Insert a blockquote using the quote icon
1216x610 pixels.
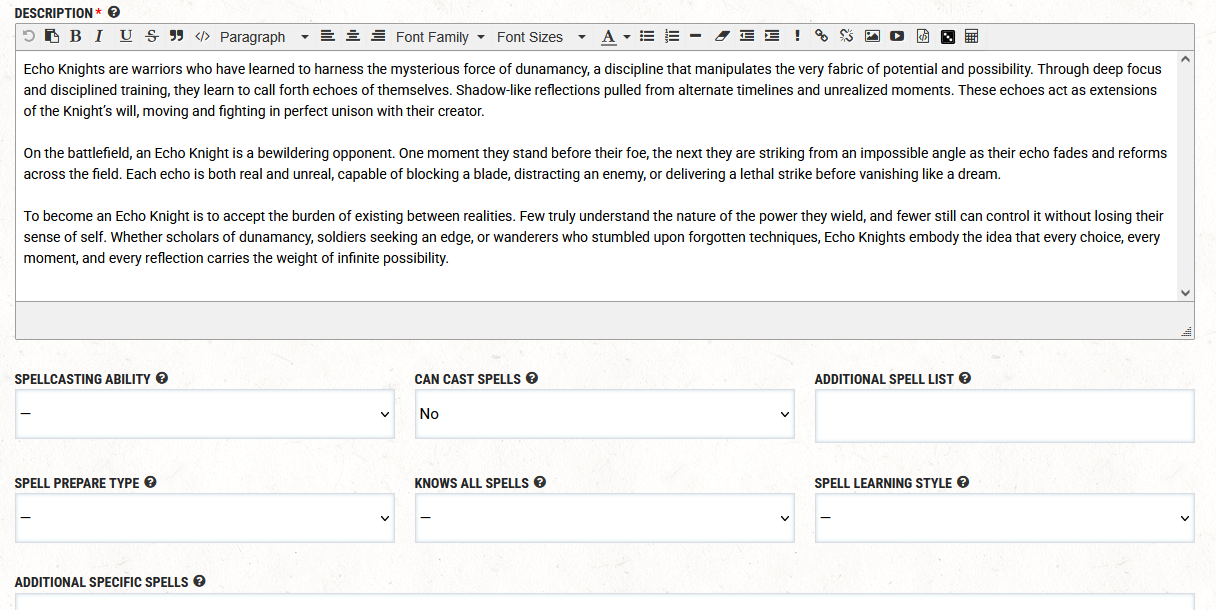click(x=176, y=36)
